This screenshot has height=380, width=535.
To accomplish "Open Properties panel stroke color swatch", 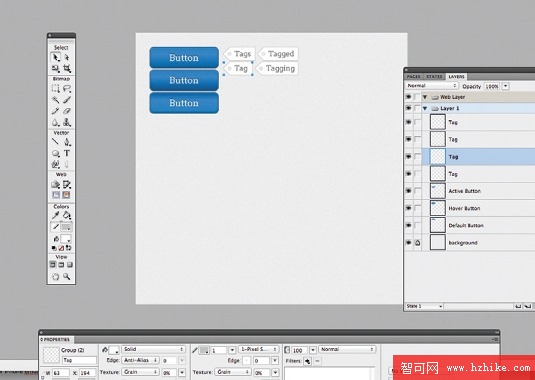I will (205, 350).
